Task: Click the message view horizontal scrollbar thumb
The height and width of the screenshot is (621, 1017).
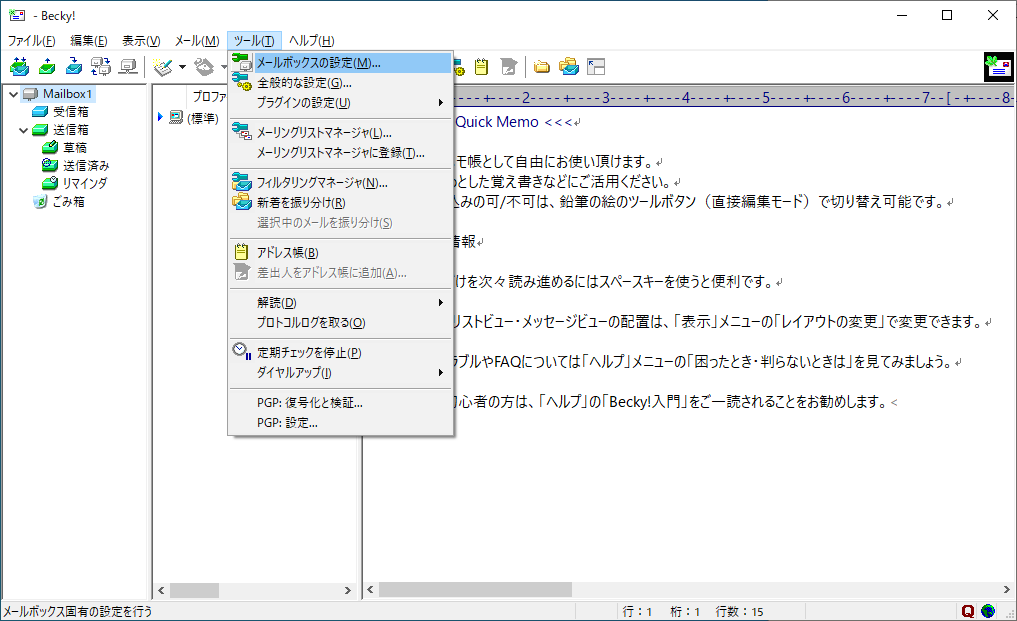Action: (475, 590)
